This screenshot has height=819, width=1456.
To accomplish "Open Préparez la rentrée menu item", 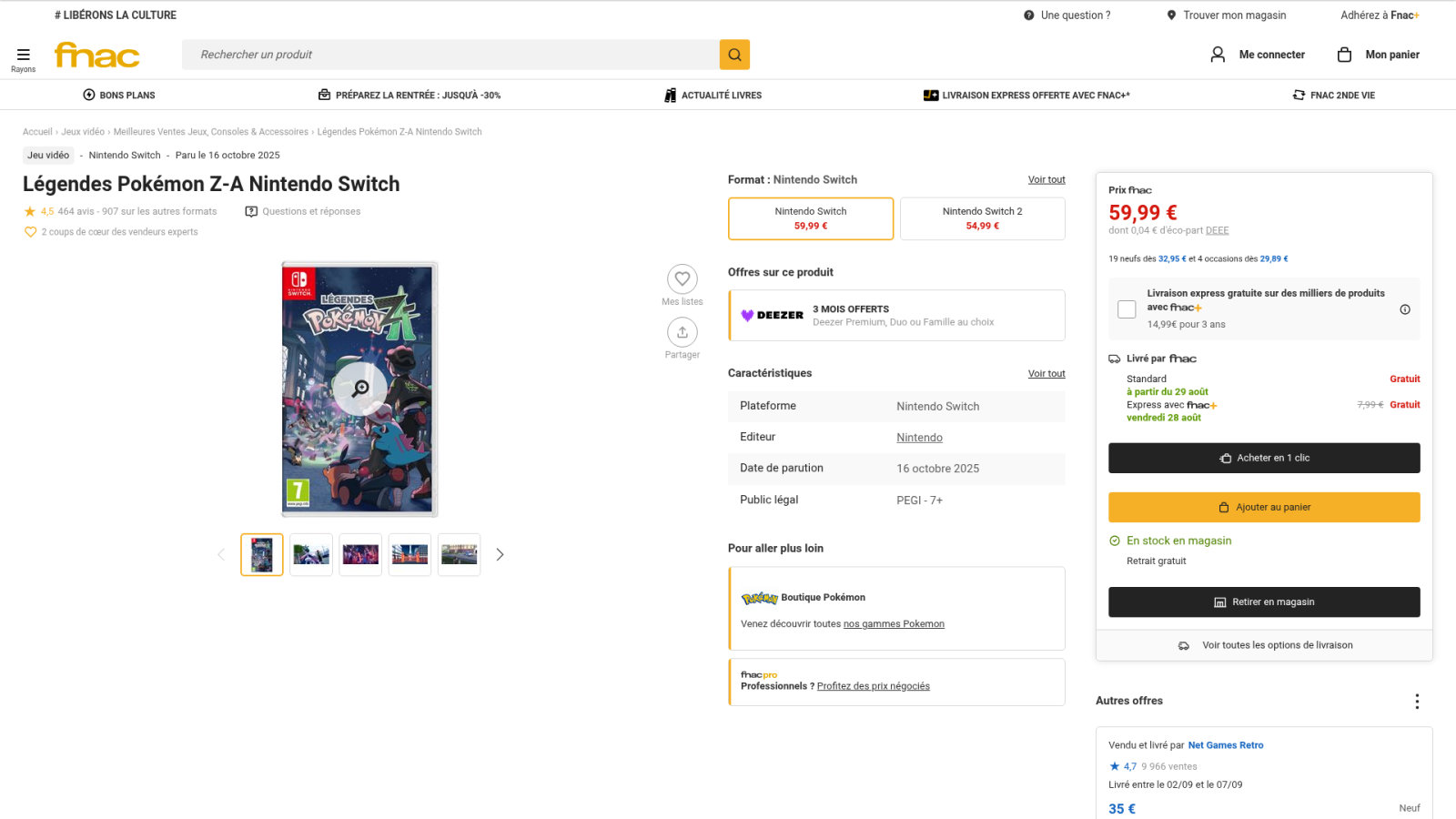I will coord(409,96).
